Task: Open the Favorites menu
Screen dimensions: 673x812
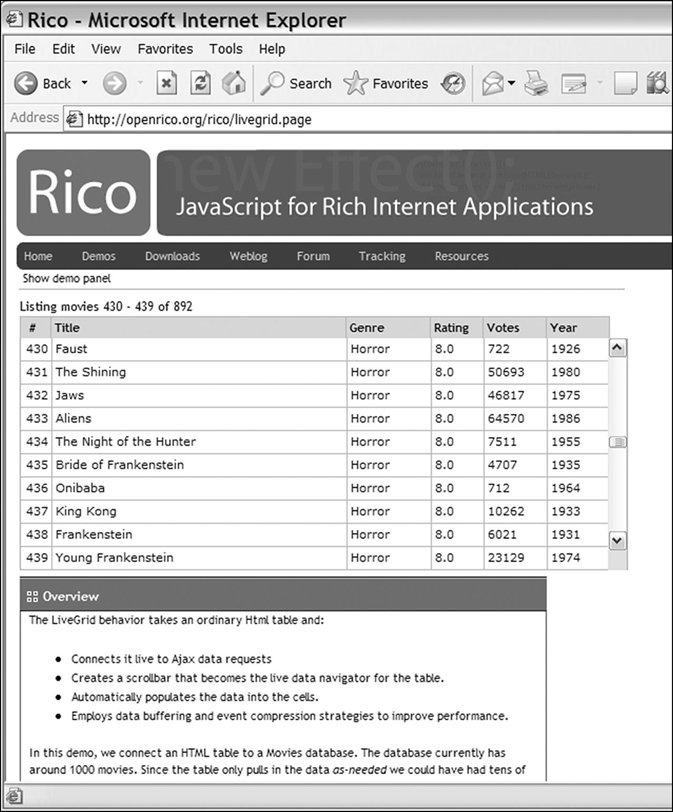Action: 165,49
